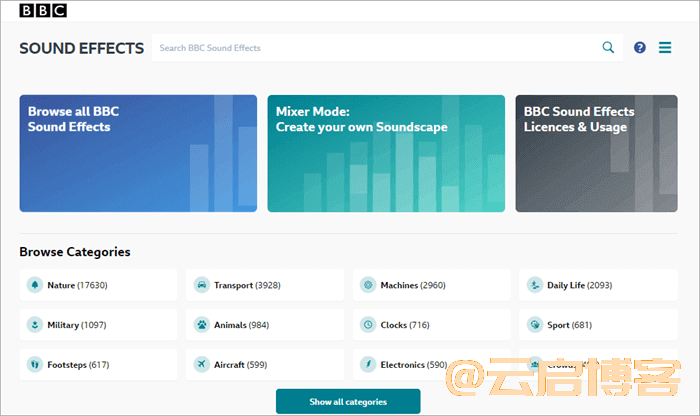Click the Animals paw icon

pyautogui.click(x=202, y=324)
